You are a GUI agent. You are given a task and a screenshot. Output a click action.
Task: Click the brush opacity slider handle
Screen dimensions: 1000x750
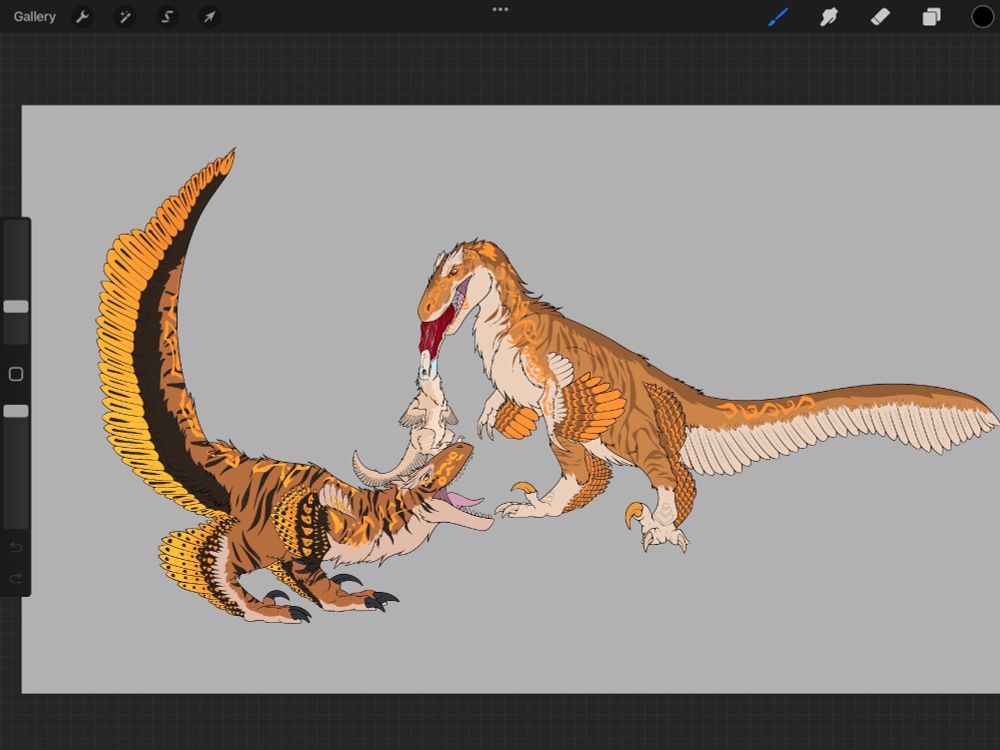pos(16,411)
